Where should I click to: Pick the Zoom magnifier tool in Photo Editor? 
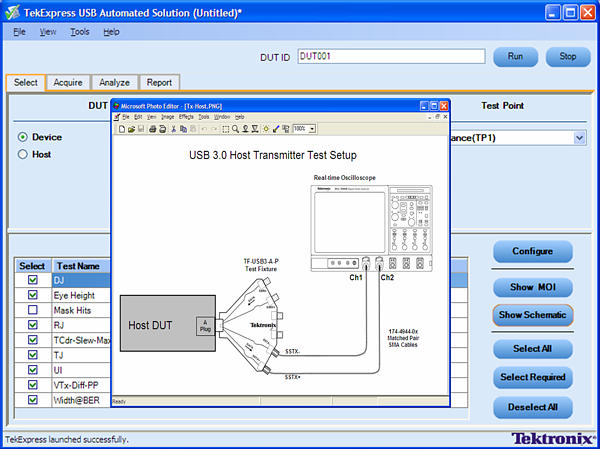click(x=235, y=128)
